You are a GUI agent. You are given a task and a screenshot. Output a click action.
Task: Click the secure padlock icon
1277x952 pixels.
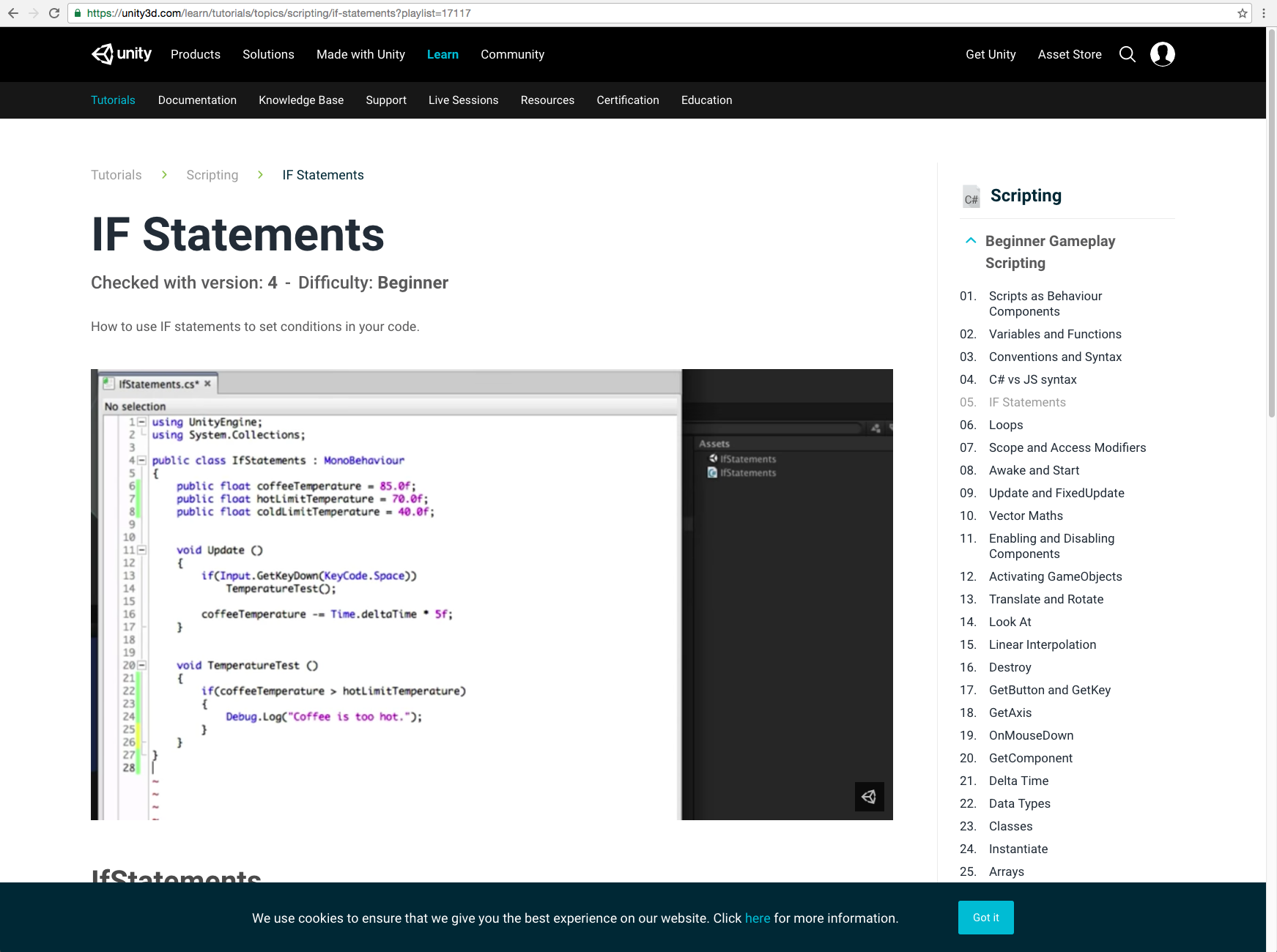click(78, 13)
